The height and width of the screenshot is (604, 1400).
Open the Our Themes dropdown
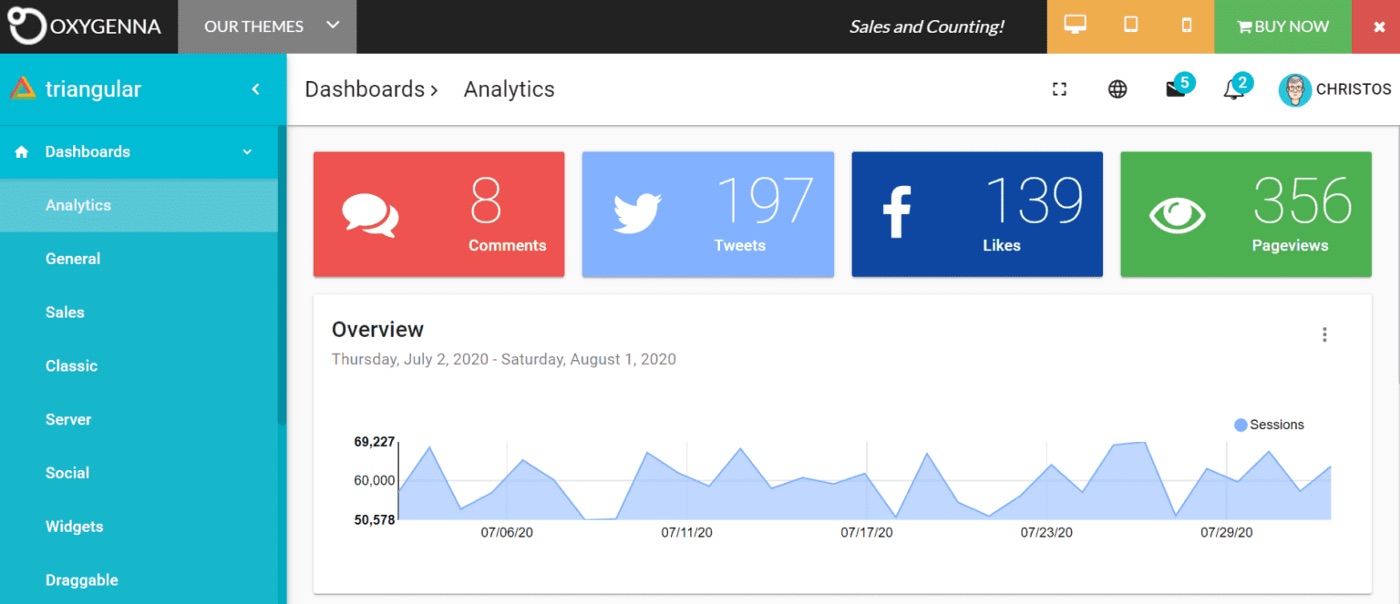click(268, 27)
